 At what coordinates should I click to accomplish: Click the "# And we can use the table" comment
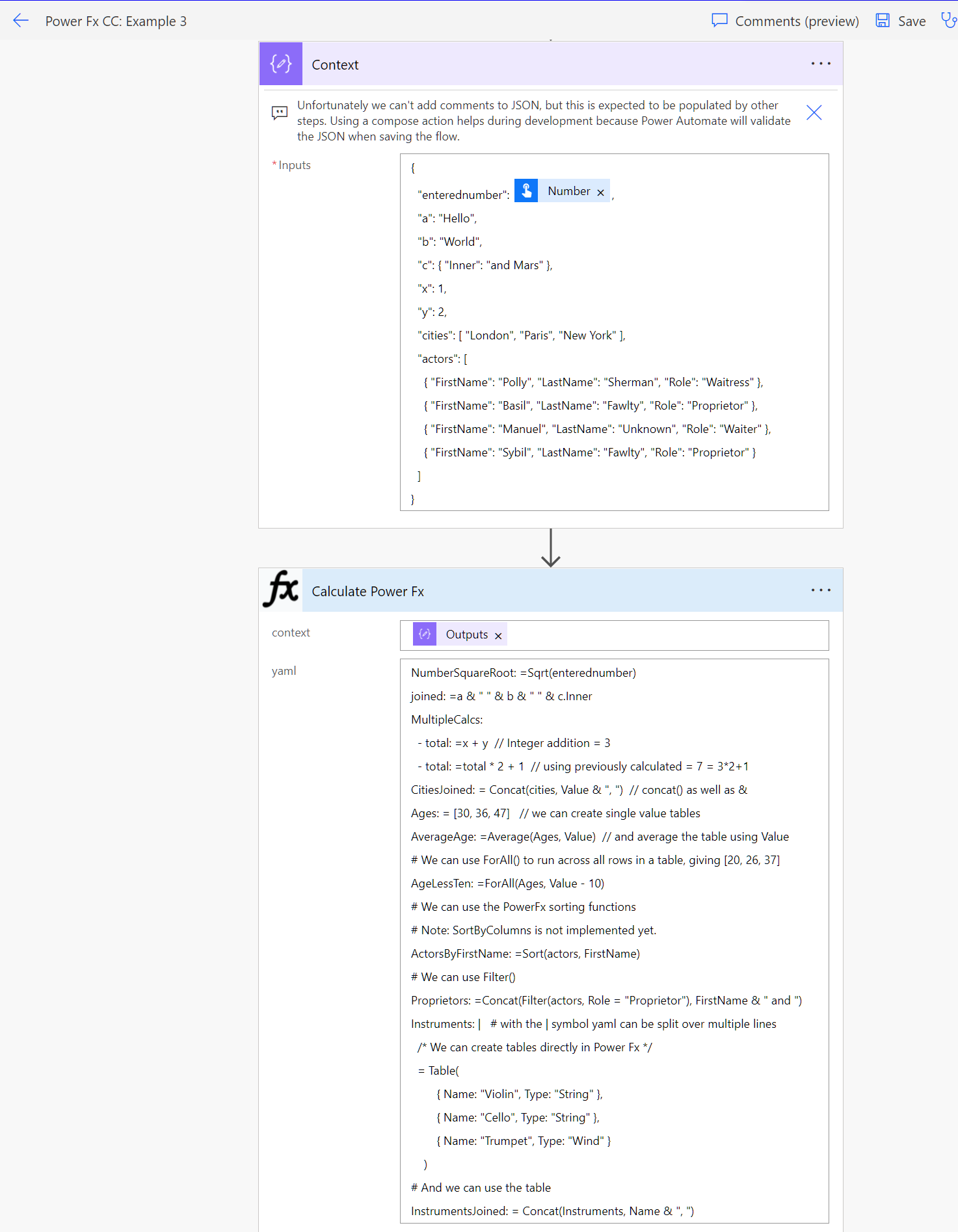click(x=481, y=1188)
